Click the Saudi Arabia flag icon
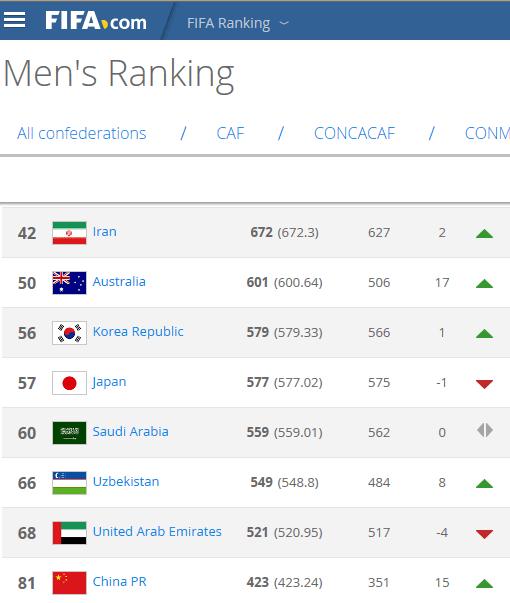 pyautogui.click(x=69, y=433)
